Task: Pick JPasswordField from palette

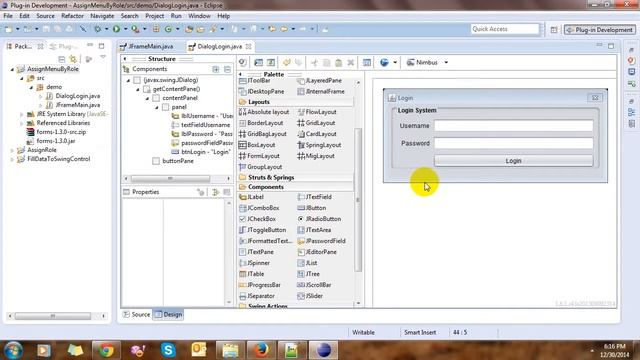Action: pos(322,241)
